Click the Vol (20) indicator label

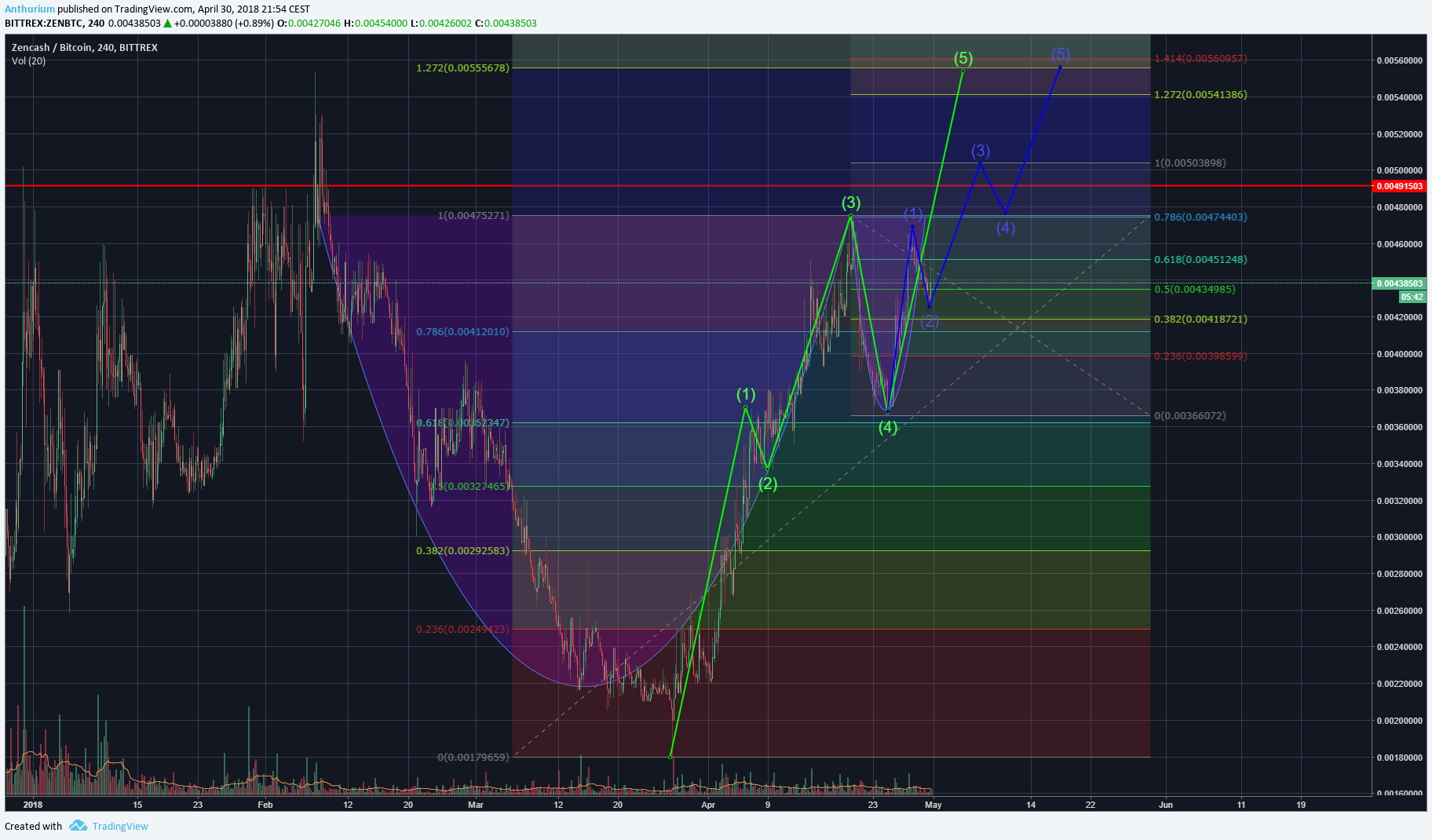coord(28,61)
